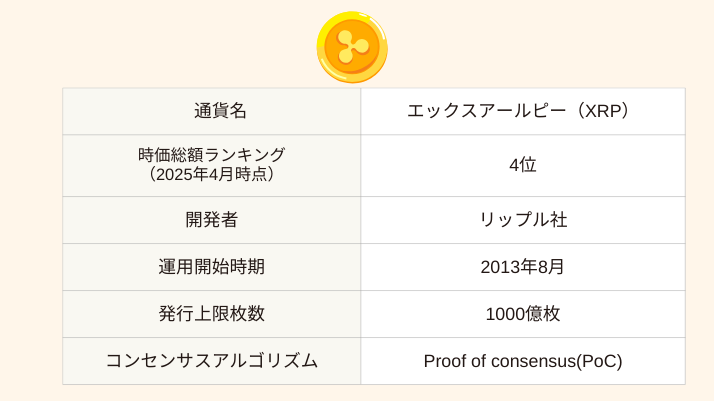Click the 1000 number in issuance limit

click(505, 314)
